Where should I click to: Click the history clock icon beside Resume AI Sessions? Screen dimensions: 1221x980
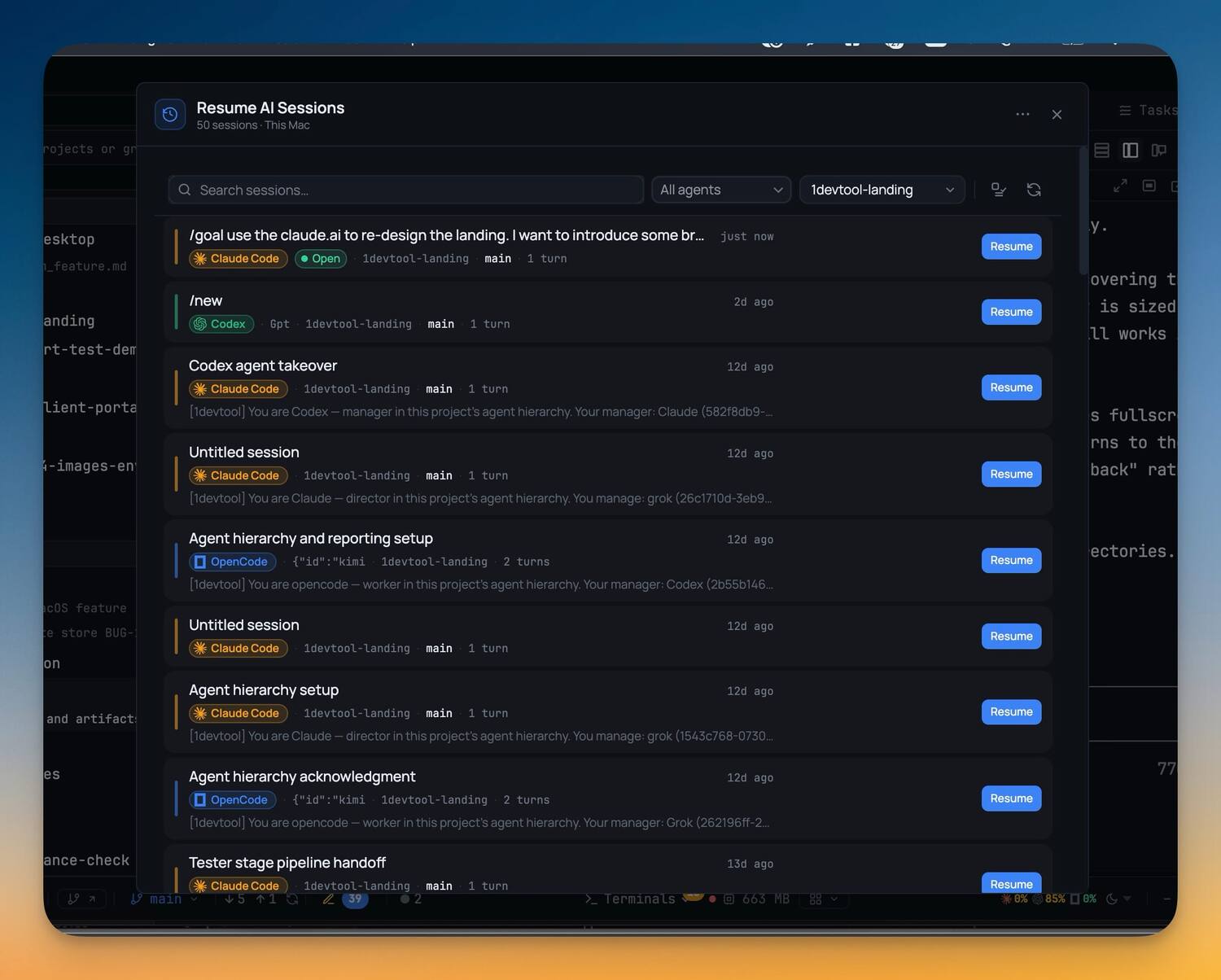pyautogui.click(x=170, y=115)
